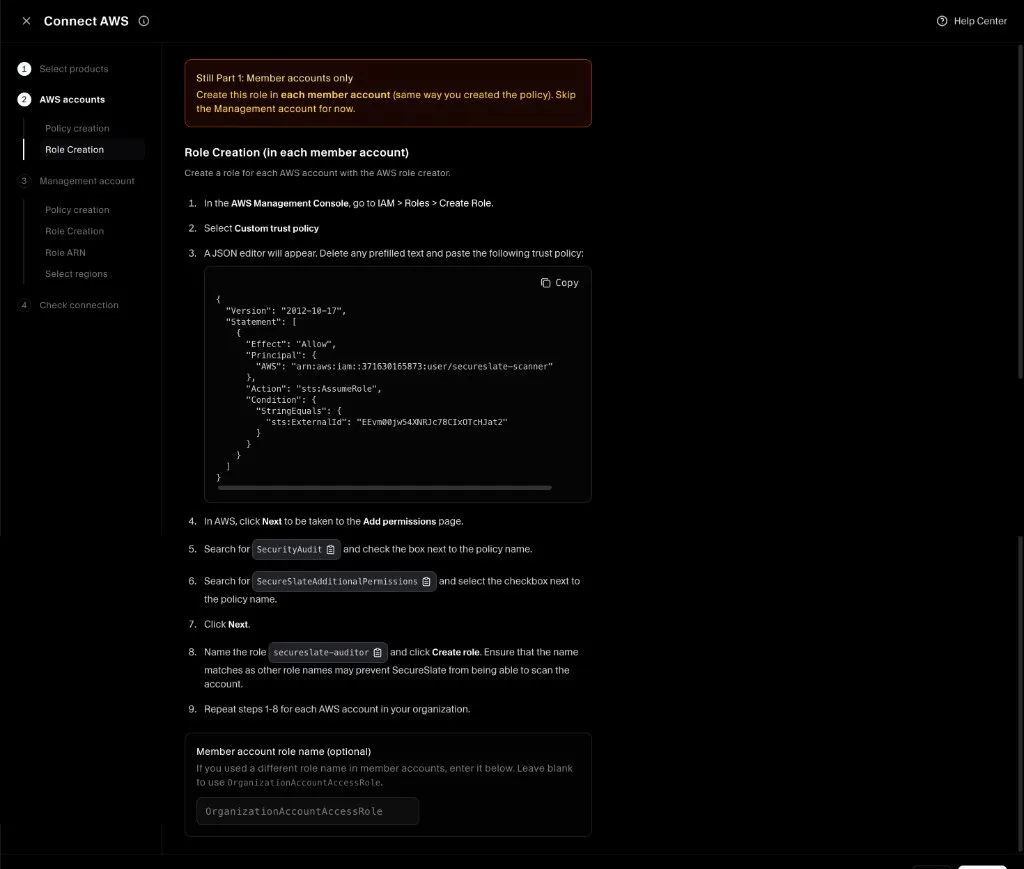Click the 'Role Creation (in each member account)' heading
This screenshot has height=869, width=1024.
click(x=296, y=152)
